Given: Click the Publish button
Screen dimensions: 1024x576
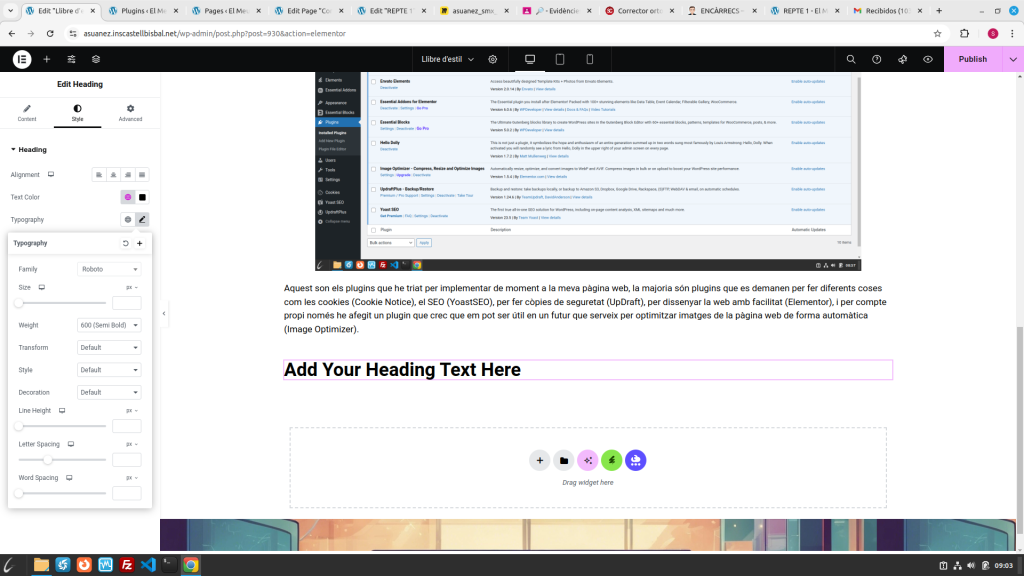Looking at the screenshot, I should tap(972, 59).
